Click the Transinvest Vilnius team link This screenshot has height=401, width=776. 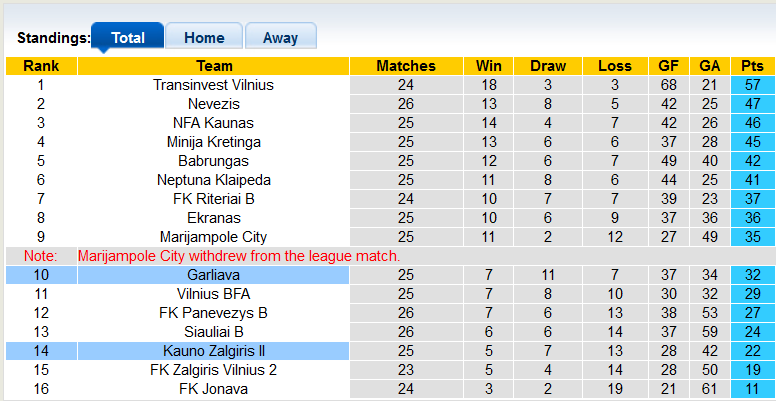pyautogui.click(x=214, y=85)
